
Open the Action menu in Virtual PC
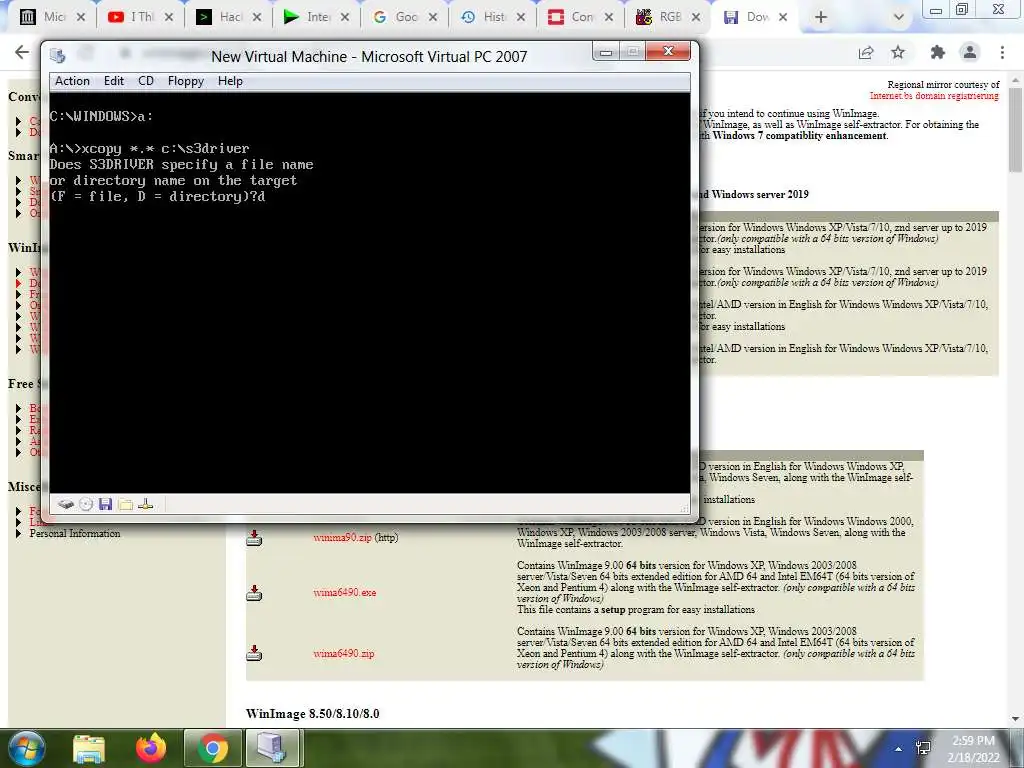[x=72, y=81]
